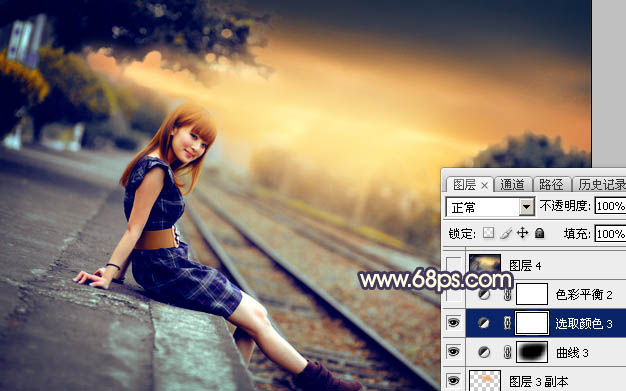Click the 色彩平衡 2 mask link icon
Image resolution: width=626 pixels, height=391 pixels.
(x=507, y=295)
